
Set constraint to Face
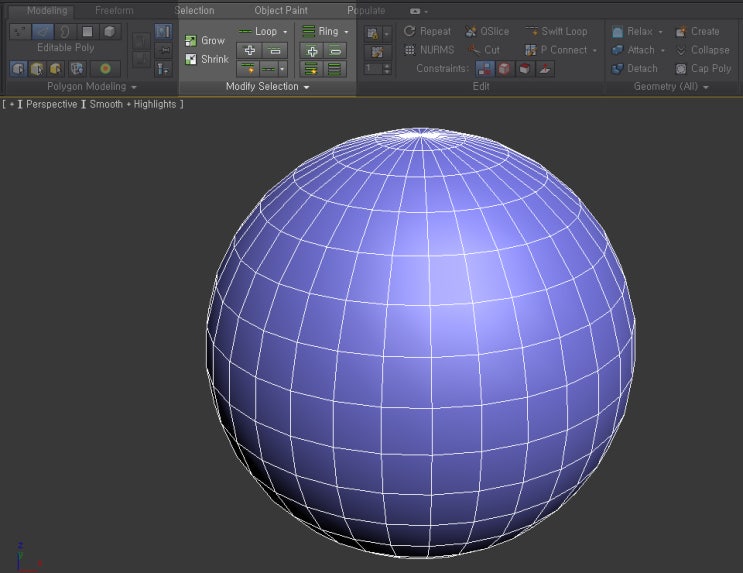coord(525,69)
